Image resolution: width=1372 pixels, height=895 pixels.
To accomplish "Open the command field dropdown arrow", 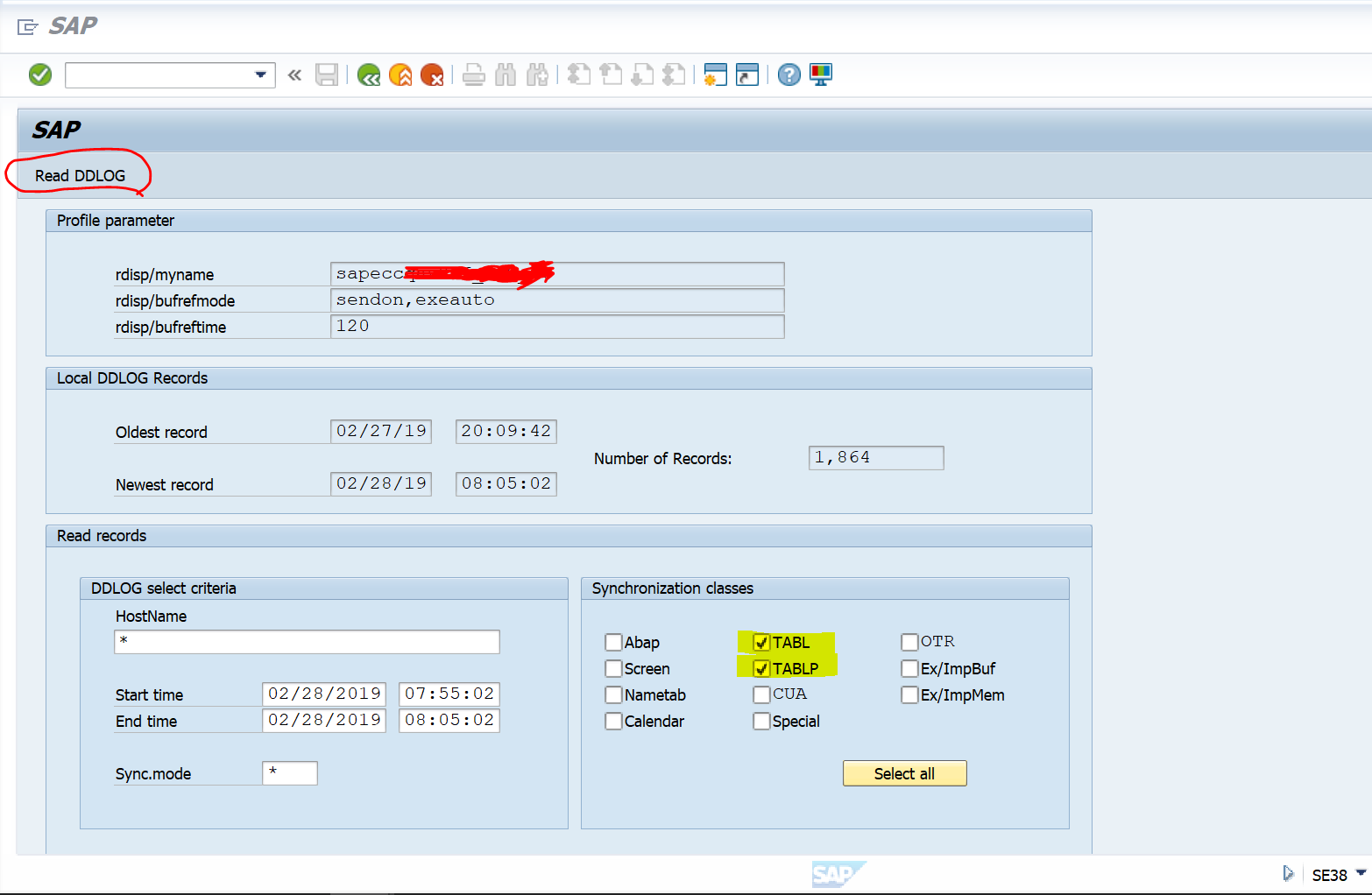I will coord(260,74).
